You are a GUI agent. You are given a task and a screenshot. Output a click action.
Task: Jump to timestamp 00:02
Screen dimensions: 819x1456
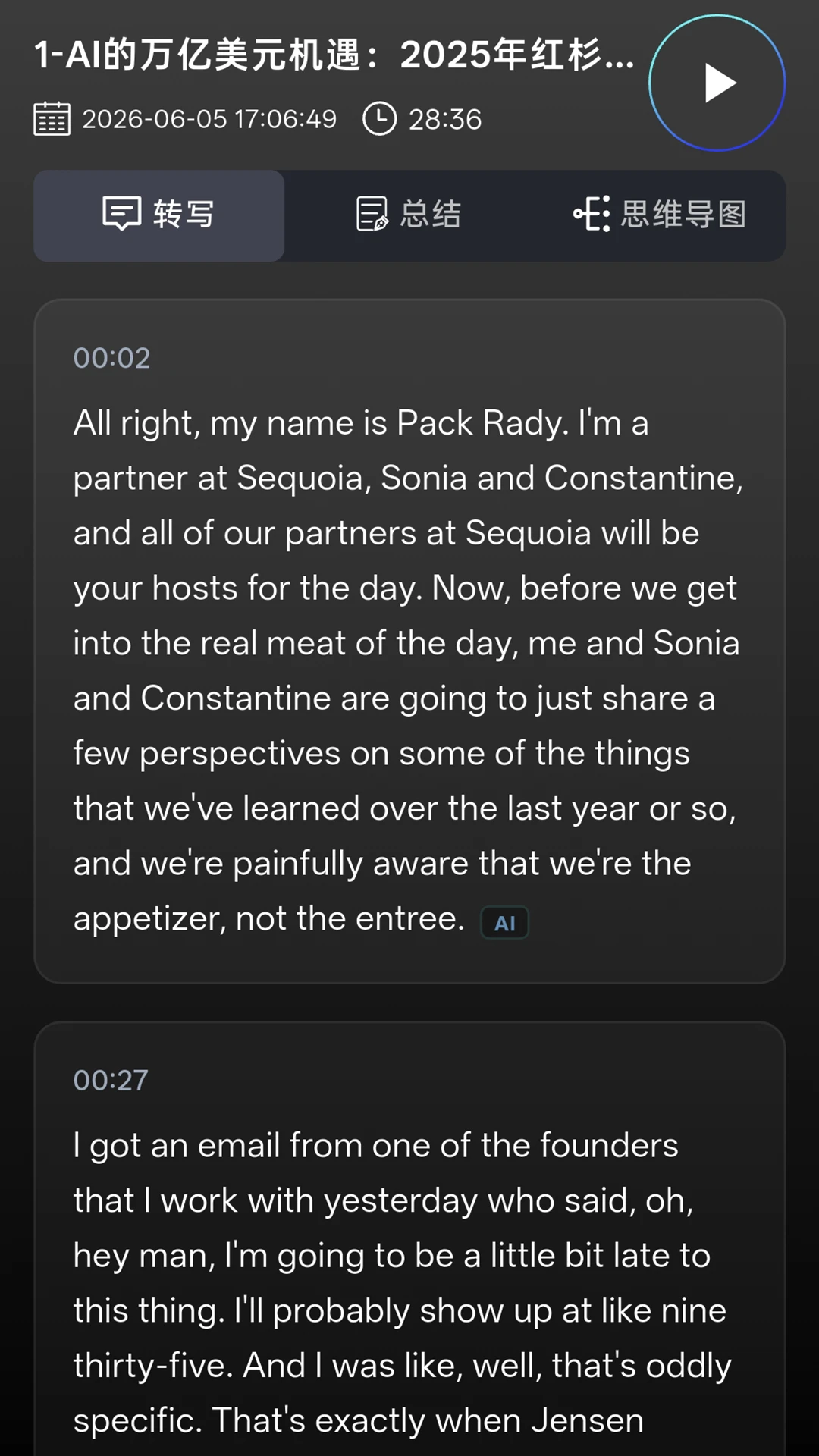tap(112, 358)
